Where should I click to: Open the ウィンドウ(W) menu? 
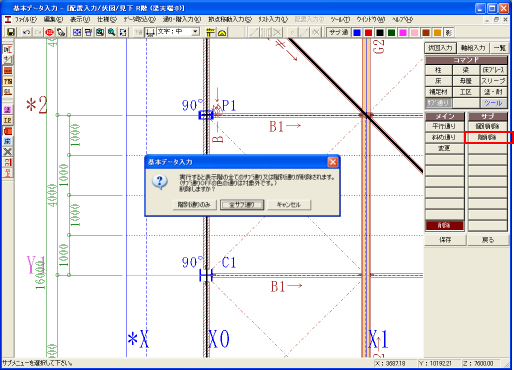tap(371, 19)
